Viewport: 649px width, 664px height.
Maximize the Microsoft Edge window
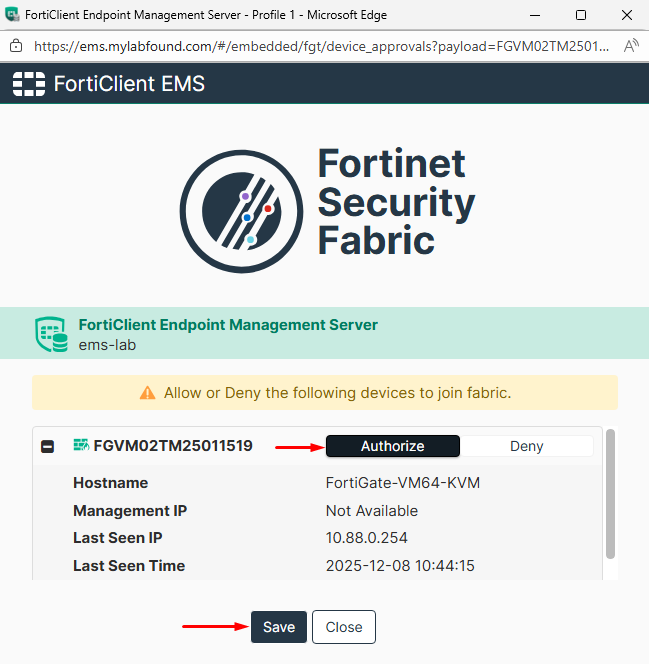(x=581, y=15)
